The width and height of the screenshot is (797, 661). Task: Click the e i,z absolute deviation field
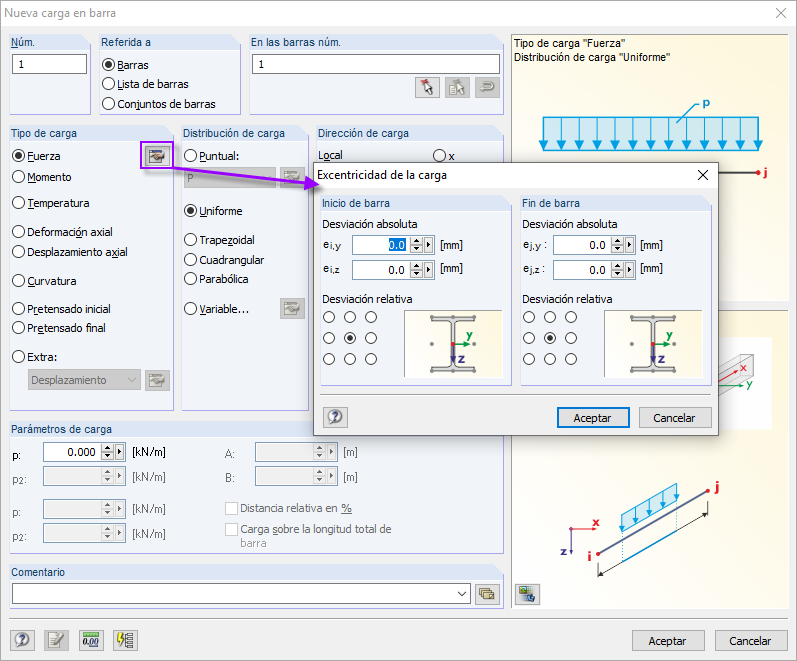click(x=381, y=269)
